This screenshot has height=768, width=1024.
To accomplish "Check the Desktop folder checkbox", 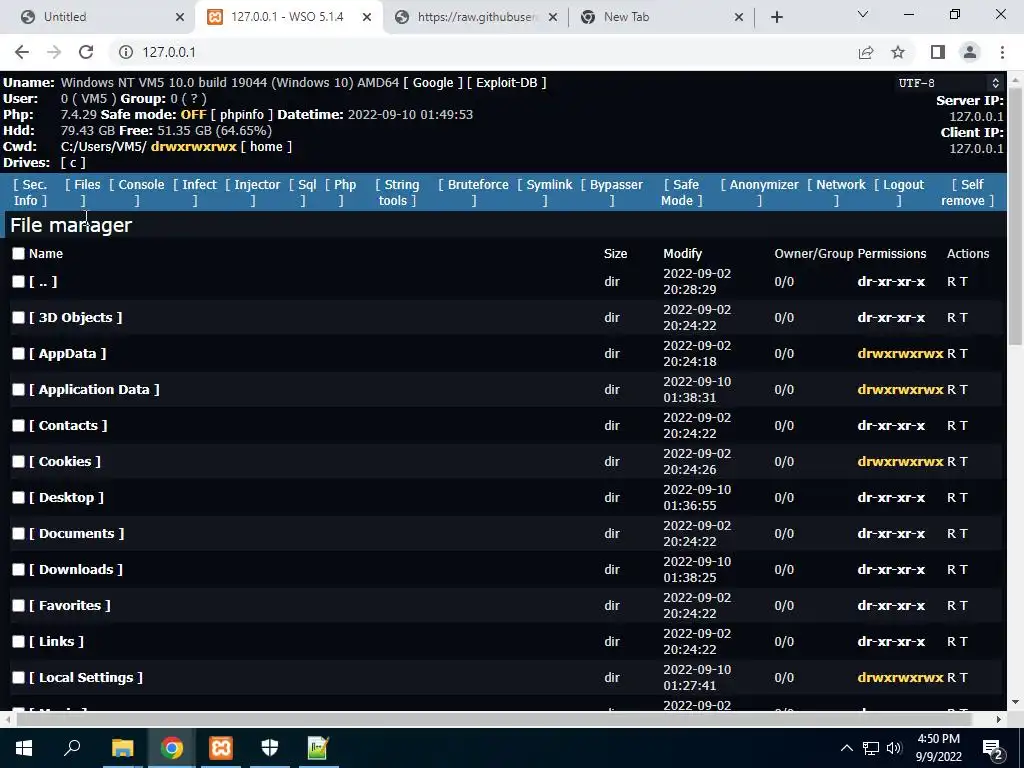I will tap(18, 498).
